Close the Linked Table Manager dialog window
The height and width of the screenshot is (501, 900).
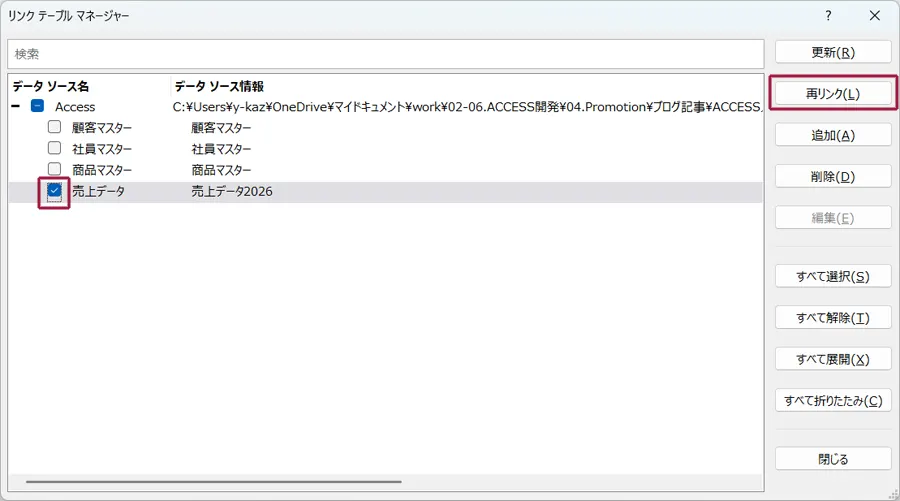(x=874, y=16)
